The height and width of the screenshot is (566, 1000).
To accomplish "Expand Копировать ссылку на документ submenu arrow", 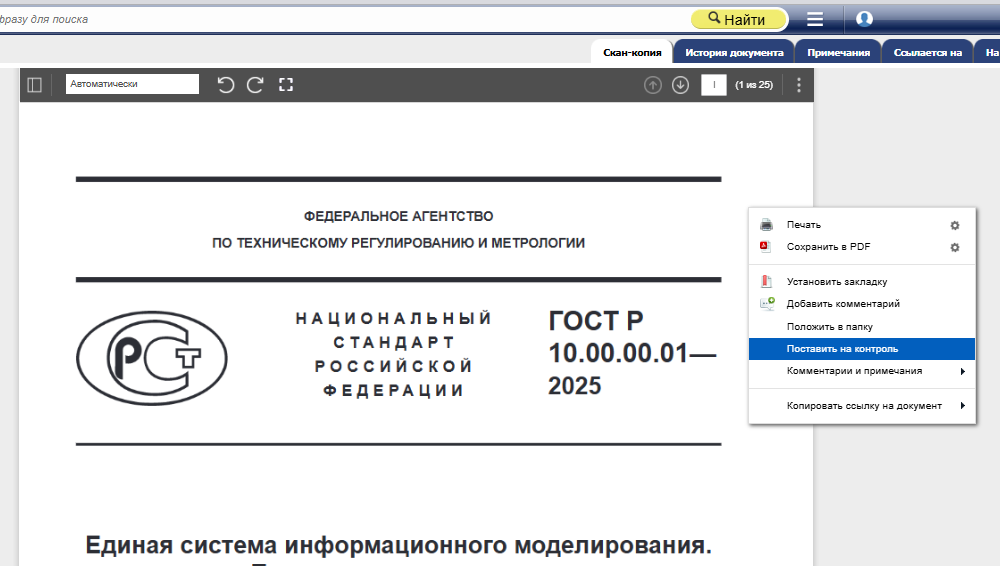I will 962,405.
